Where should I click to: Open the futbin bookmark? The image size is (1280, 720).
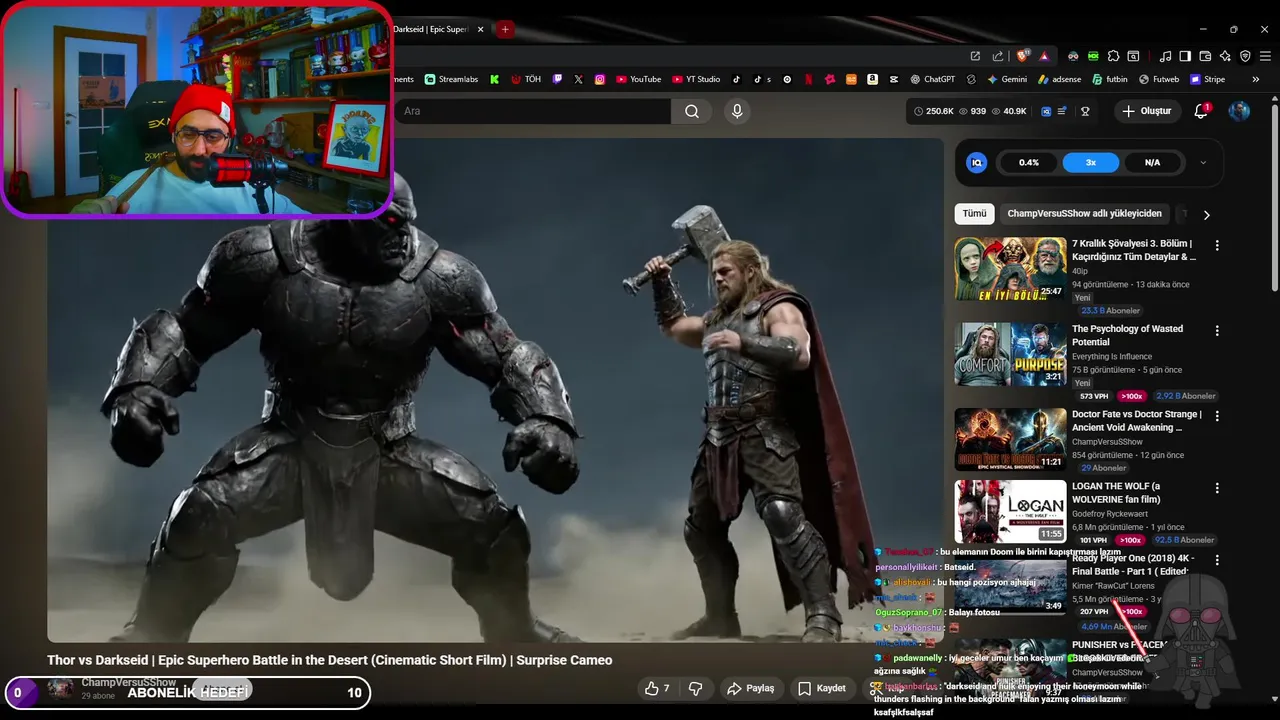click(x=1110, y=79)
